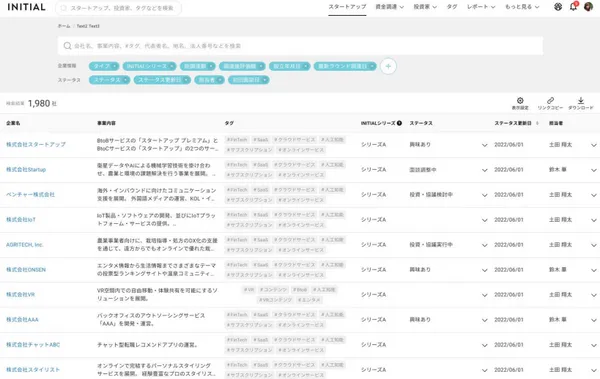Click the #VR tag in 株式会社VR row
600x379 pixels.
tap(249, 290)
